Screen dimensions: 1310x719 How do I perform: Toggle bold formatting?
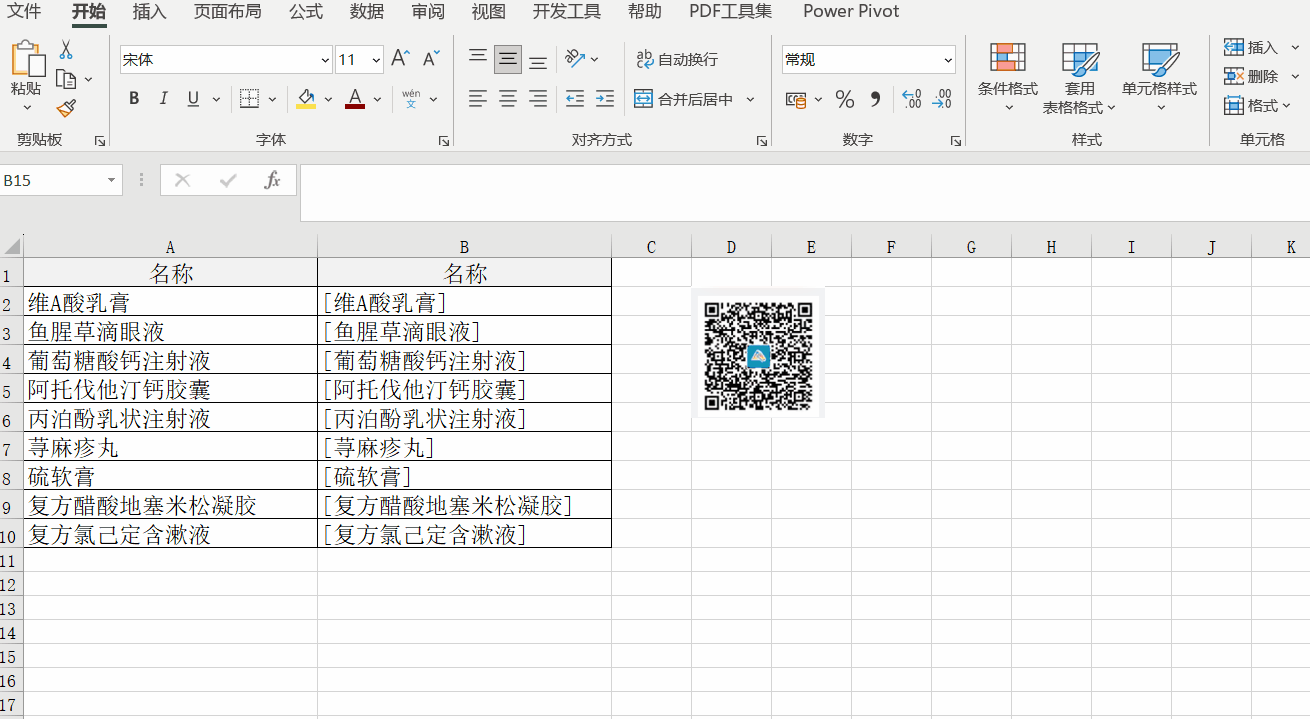click(x=134, y=98)
